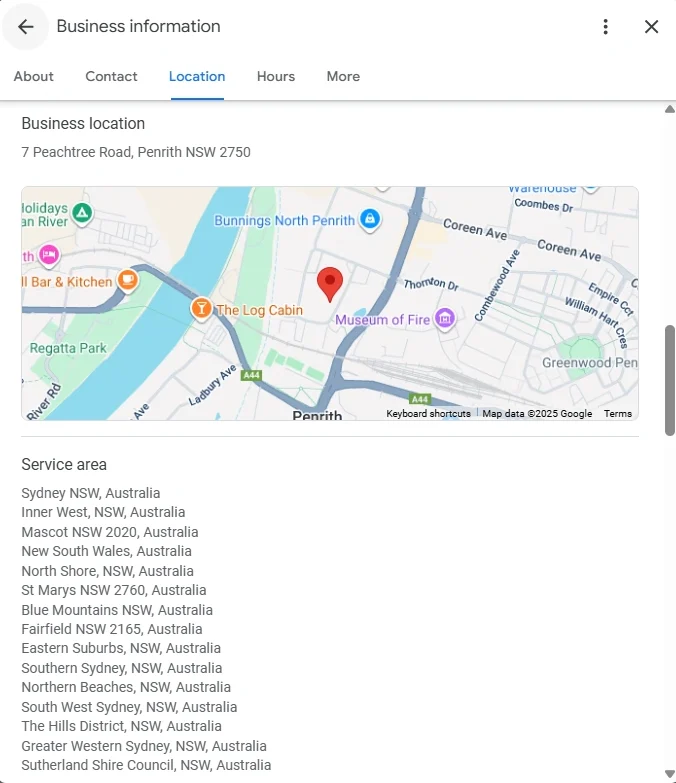Go back using the left arrow
The width and height of the screenshot is (676, 783).
pyautogui.click(x=25, y=26)
